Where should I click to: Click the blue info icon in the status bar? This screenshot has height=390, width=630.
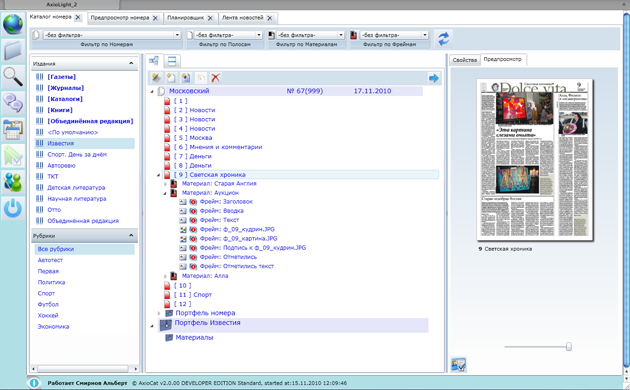[34, 383]
